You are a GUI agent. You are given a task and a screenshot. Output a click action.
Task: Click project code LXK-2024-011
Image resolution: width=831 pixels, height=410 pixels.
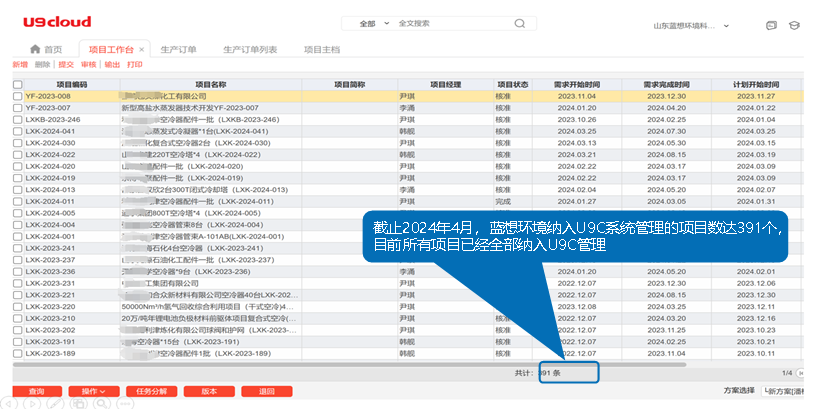click(x=50, y=201)
